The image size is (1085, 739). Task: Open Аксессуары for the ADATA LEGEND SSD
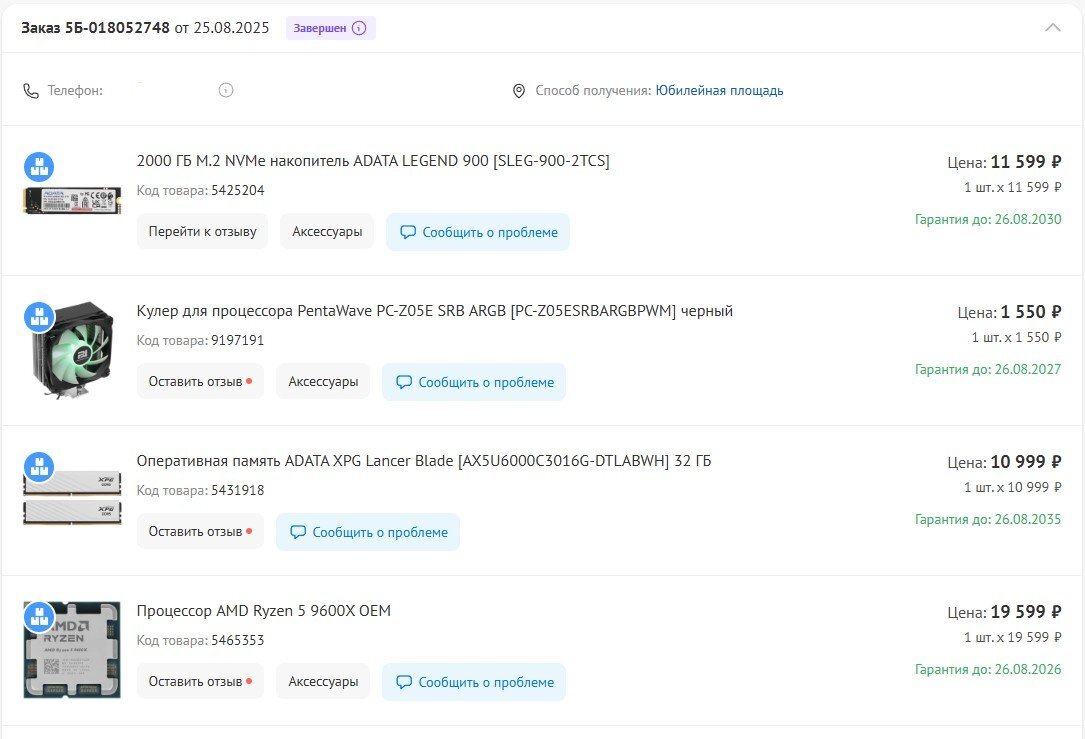coord(327,232)
